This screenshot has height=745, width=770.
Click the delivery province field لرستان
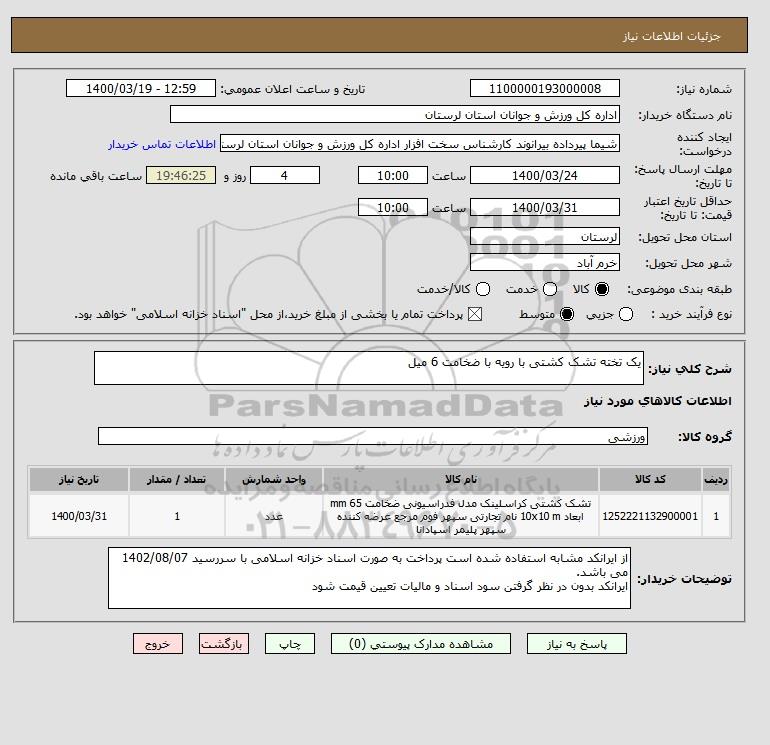point(545,237)
